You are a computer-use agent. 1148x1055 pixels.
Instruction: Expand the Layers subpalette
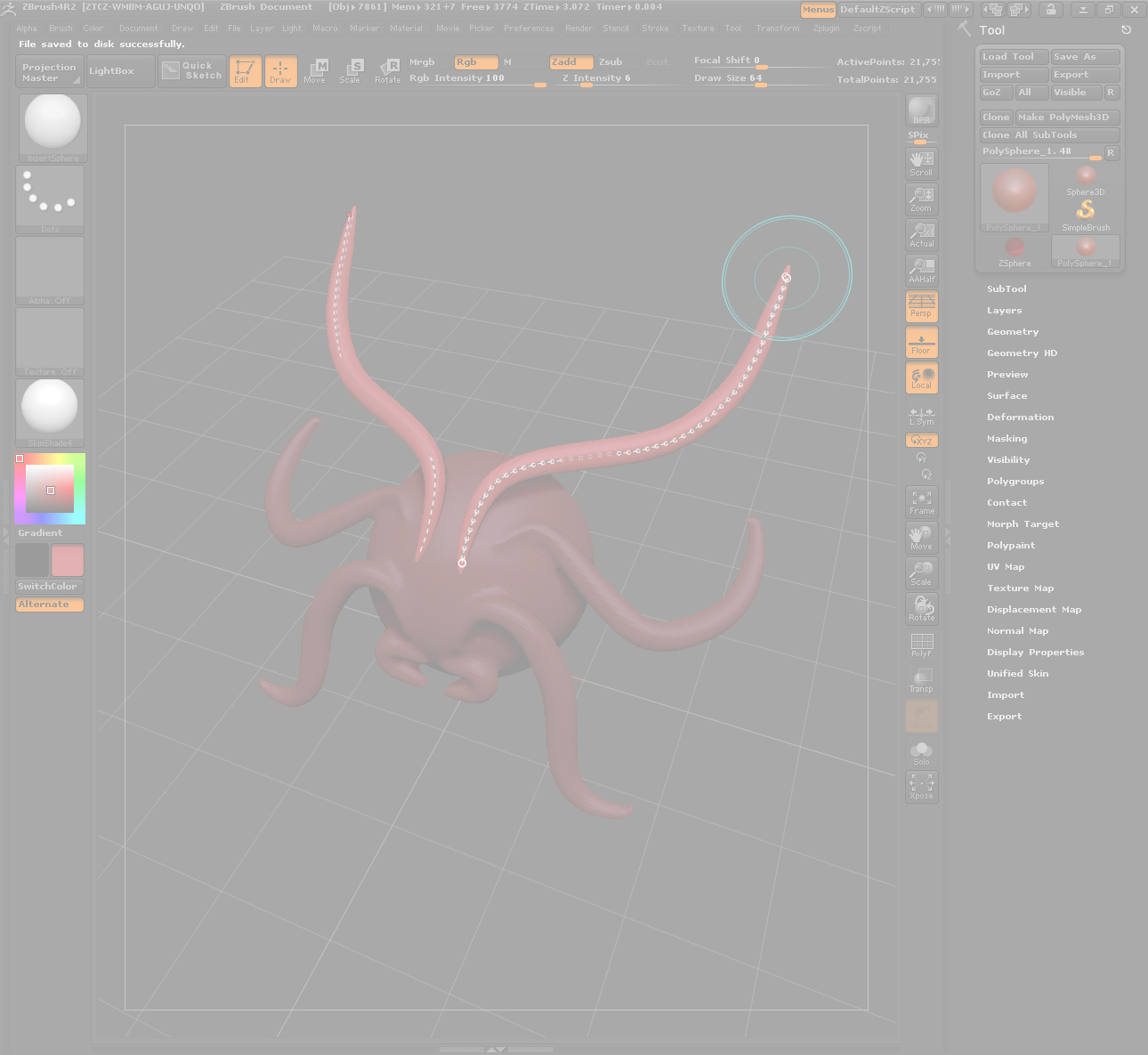click(x=1004, y=311)
